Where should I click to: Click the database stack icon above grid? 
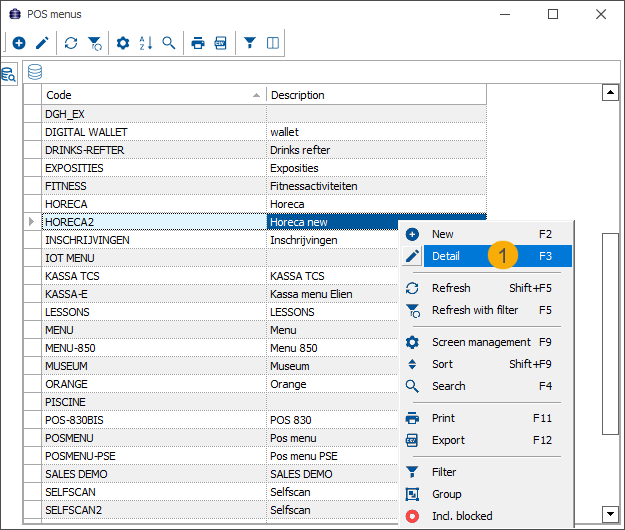pyautogui.click(x=35, y=72)
